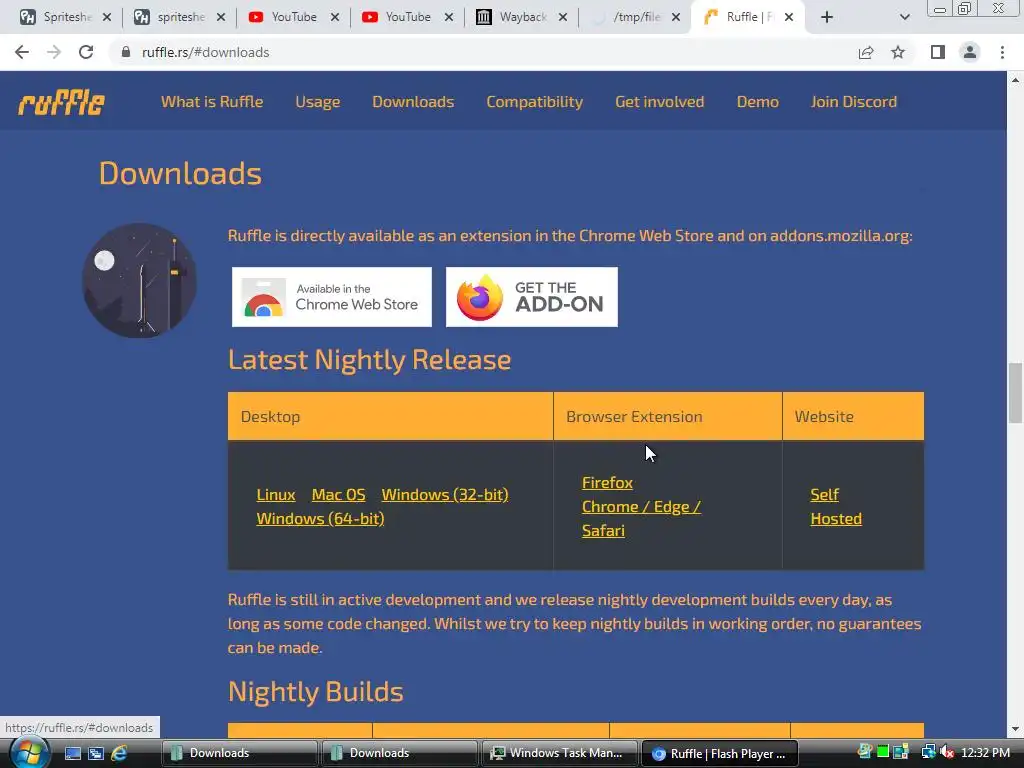Click Ruffle Flash Player taskbar button
The image size is (1024, 768).
720,753
